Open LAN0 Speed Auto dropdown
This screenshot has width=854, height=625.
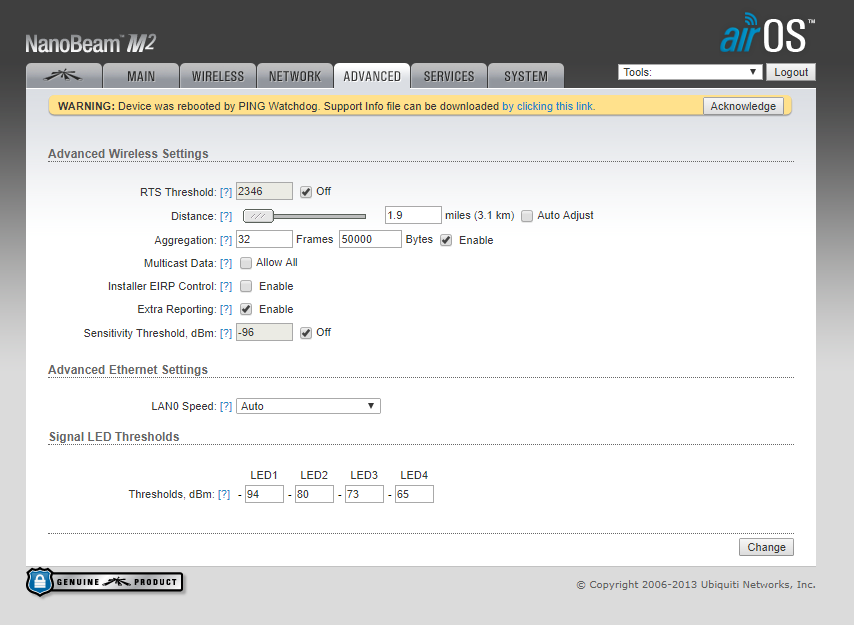pos(308,406)
